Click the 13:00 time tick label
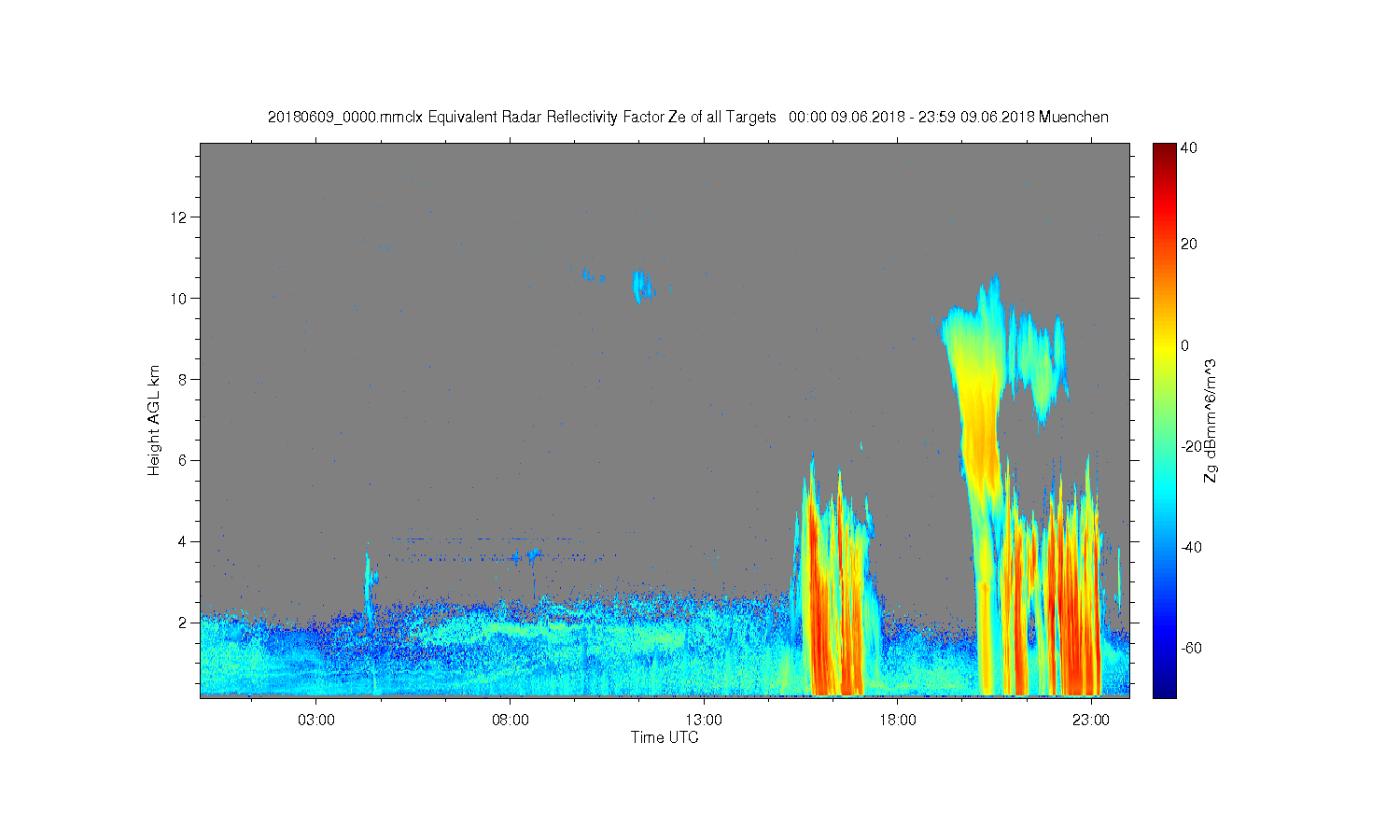This screenshot has height=840, width=1400. (x=704, y=721)
